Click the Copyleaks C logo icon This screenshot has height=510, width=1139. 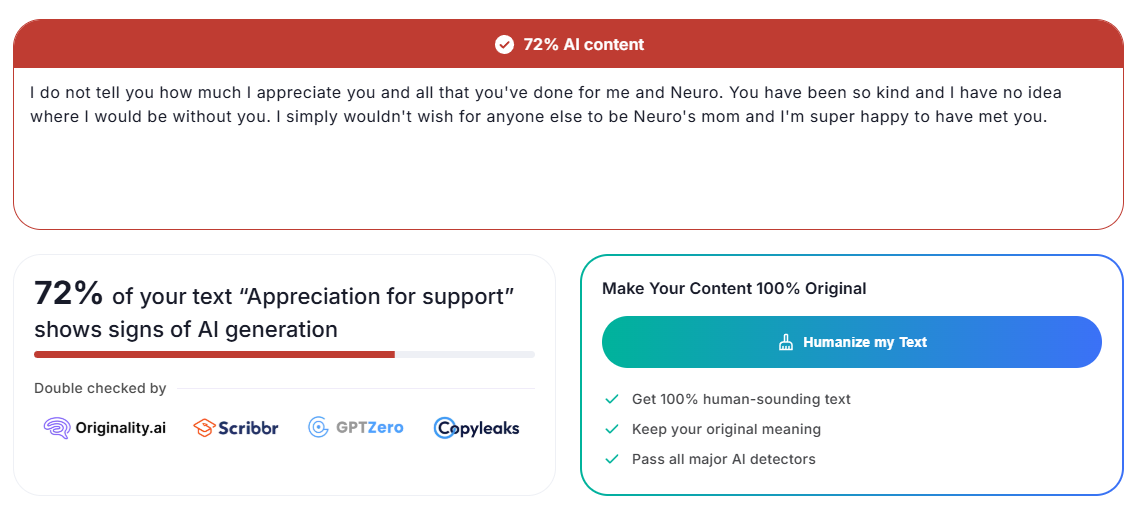[x=446, y=428]
